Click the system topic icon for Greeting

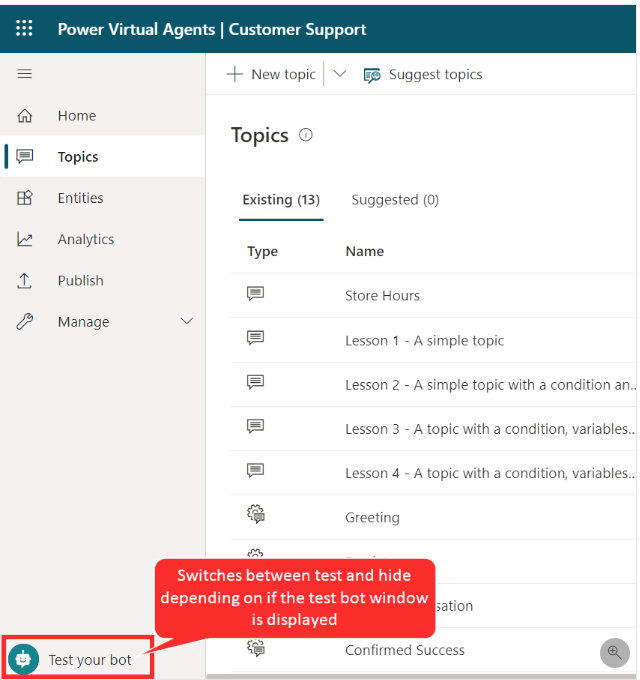pyautogui.click(x=256, y=514)
